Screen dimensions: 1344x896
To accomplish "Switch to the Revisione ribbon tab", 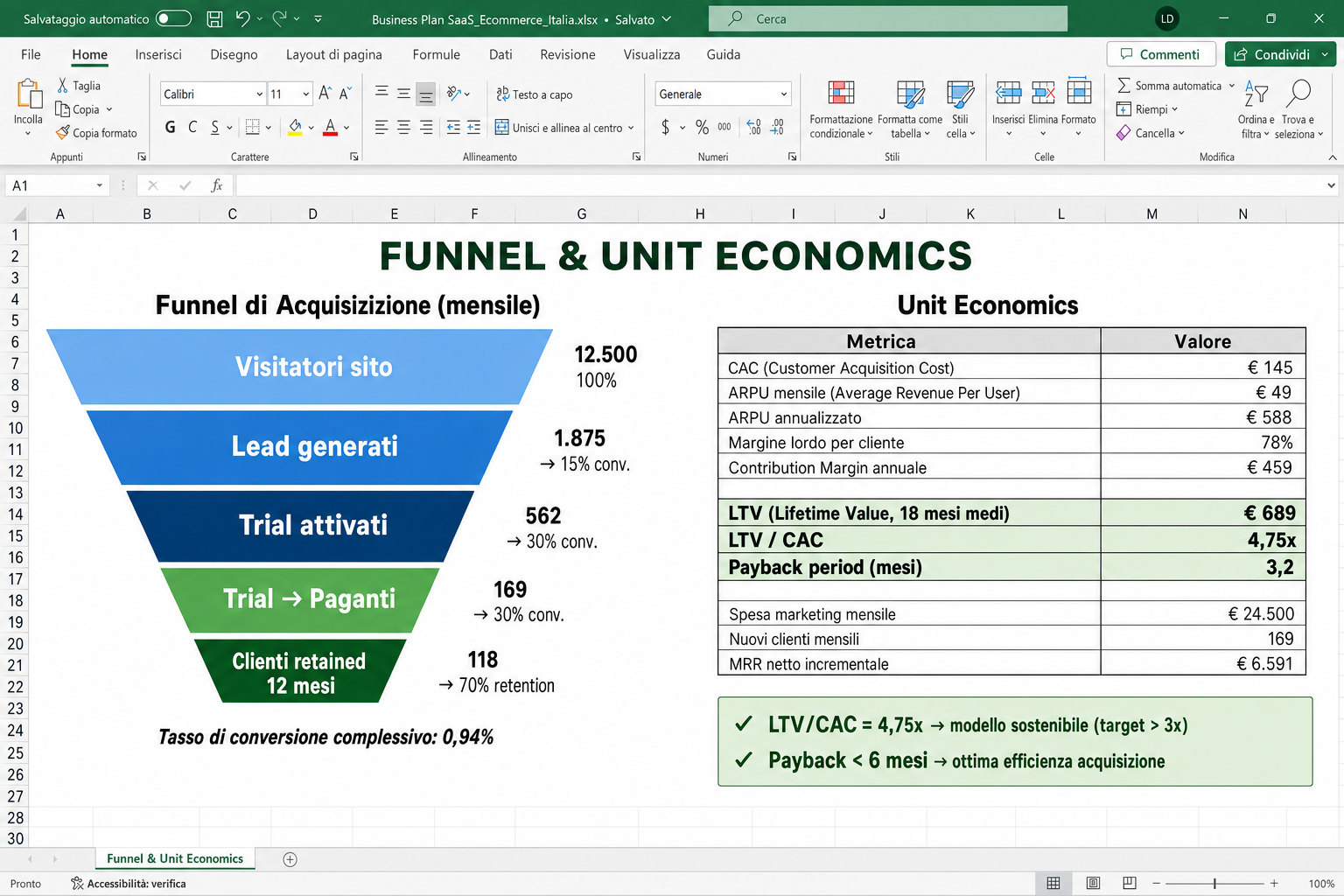I will pyautogui.click(x=568, y=54).
